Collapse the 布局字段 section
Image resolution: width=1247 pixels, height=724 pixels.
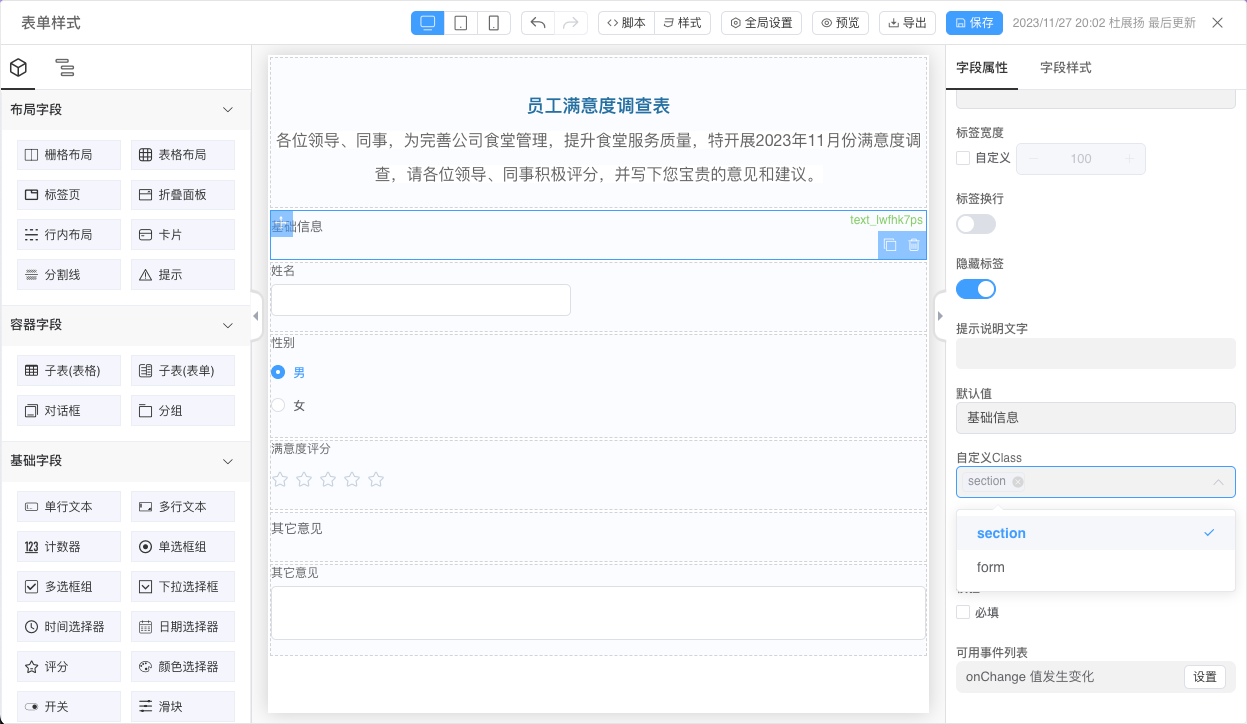point(227,110)
